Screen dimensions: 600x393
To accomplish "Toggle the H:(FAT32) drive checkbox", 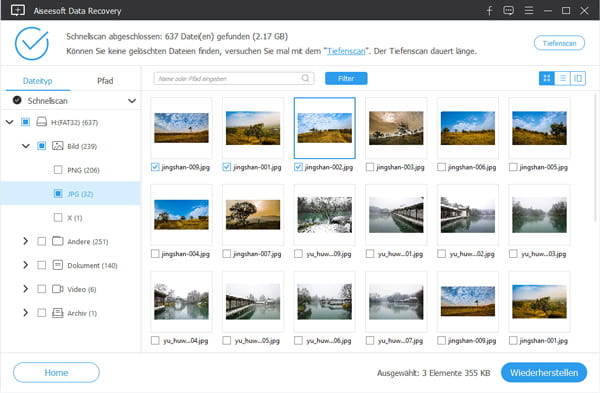I will pyautogui.click(x=25, y=122).
